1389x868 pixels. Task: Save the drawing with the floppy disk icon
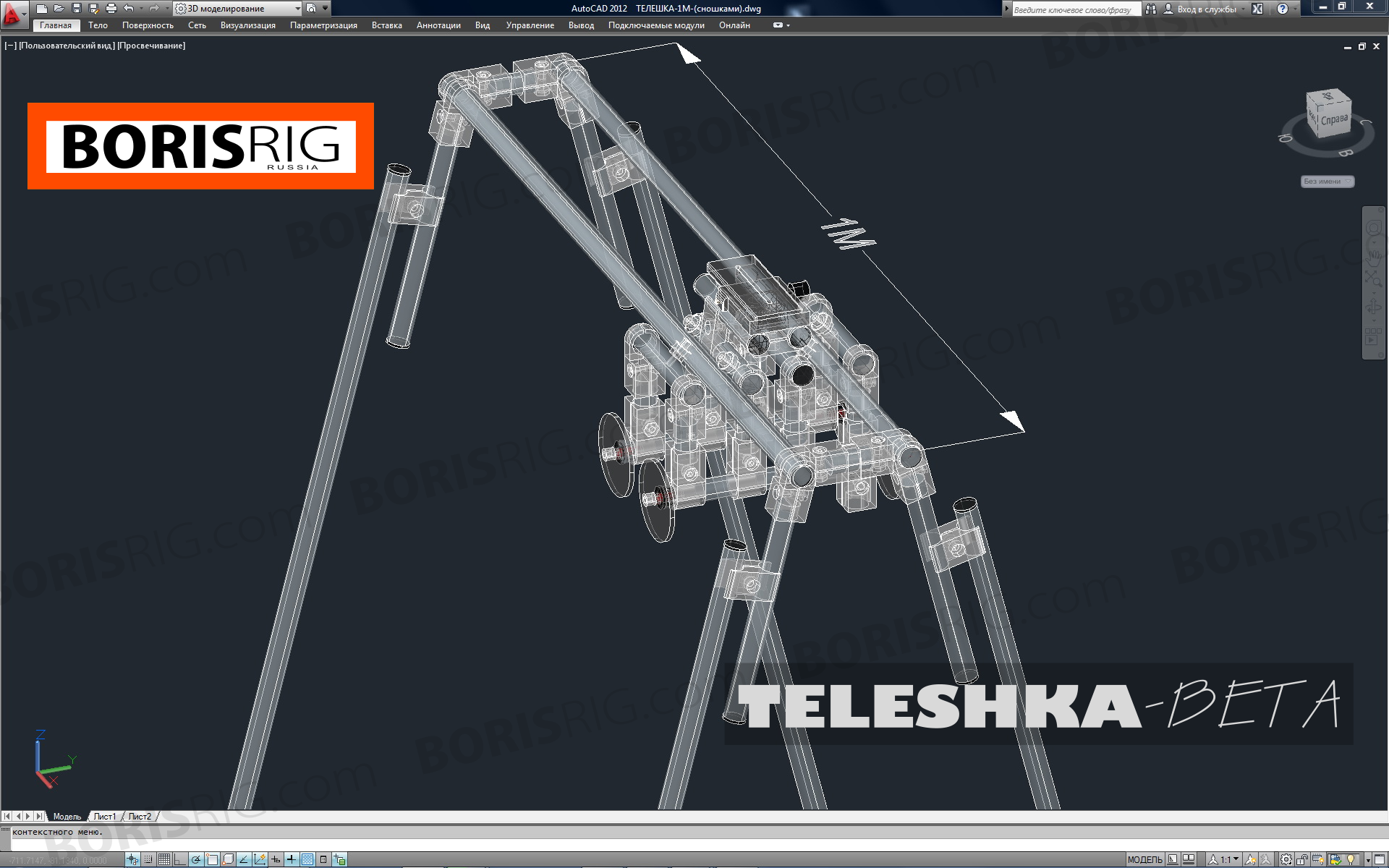click(x=77, y=9)
